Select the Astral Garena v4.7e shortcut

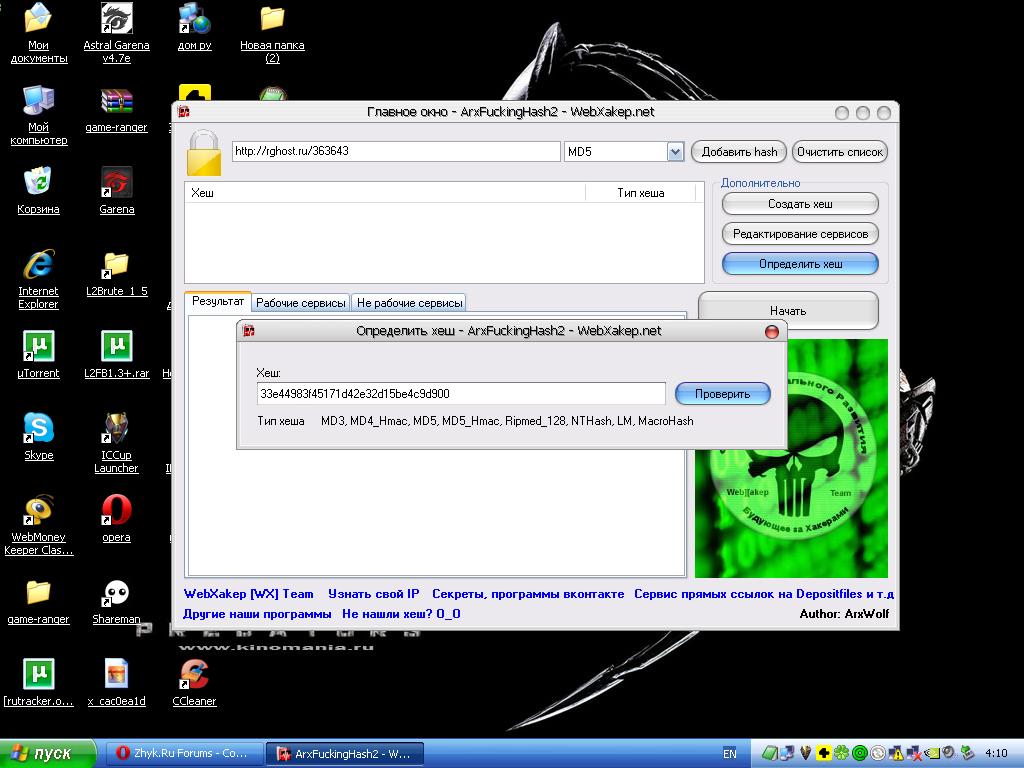click(x=116, y=33)
